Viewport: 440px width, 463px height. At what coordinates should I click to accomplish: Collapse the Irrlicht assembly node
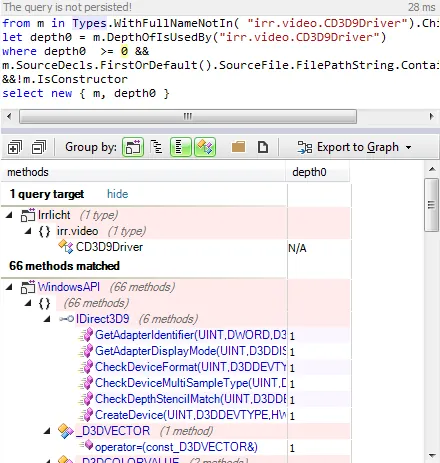(9, 215)
